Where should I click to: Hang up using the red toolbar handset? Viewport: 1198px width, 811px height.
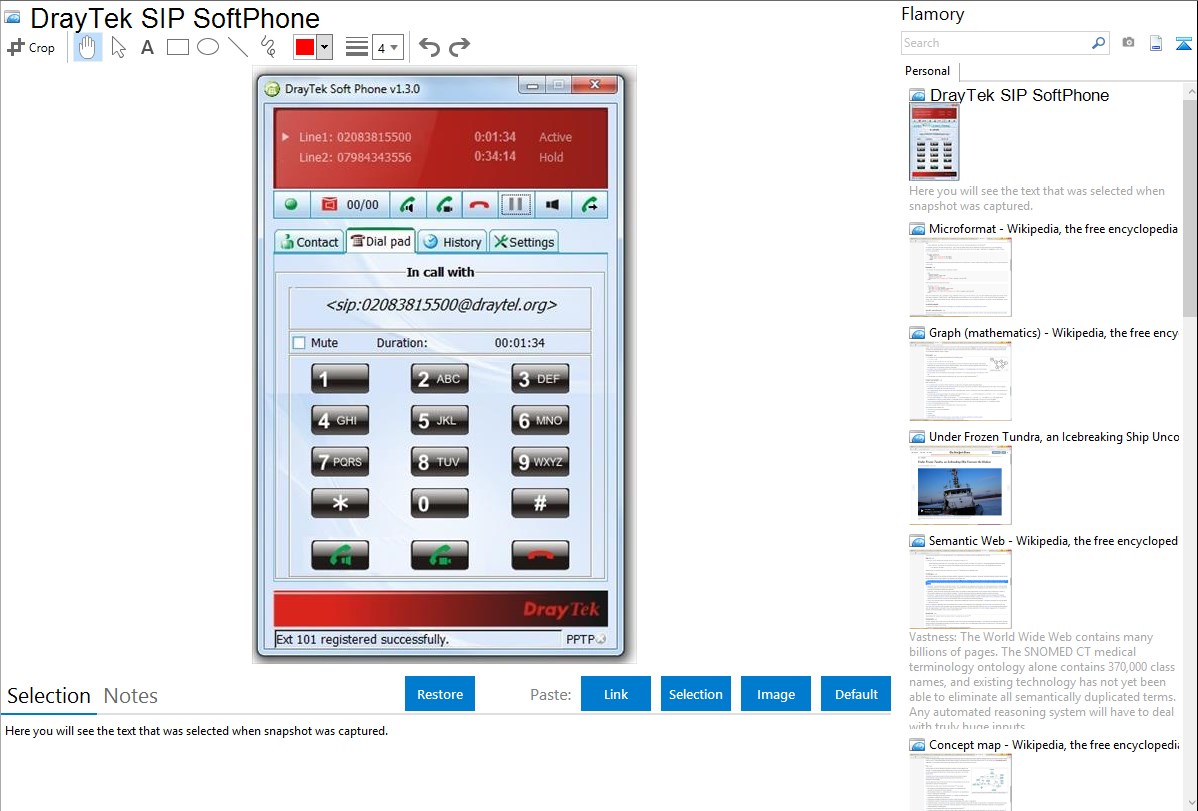480,204
